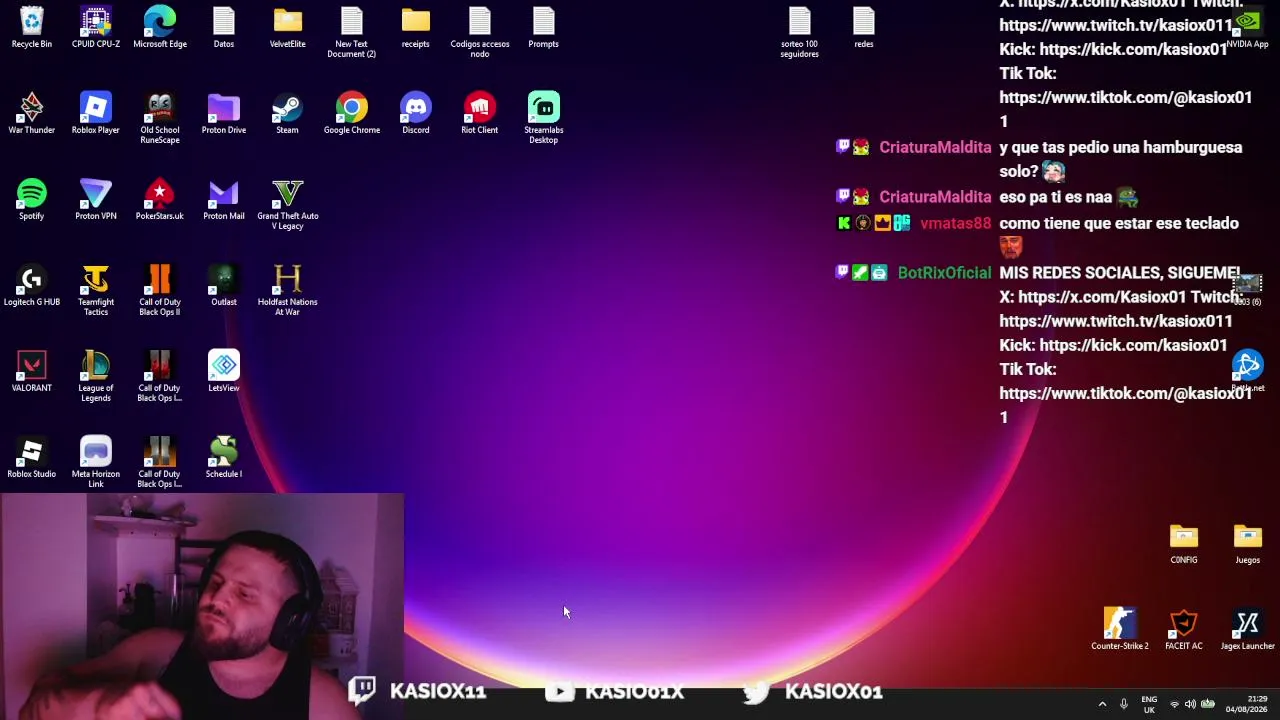The height and width of the screenshot is (720, 1280).
Task: Select the Codigos accesos nodo file
Action: coord(480,32)
